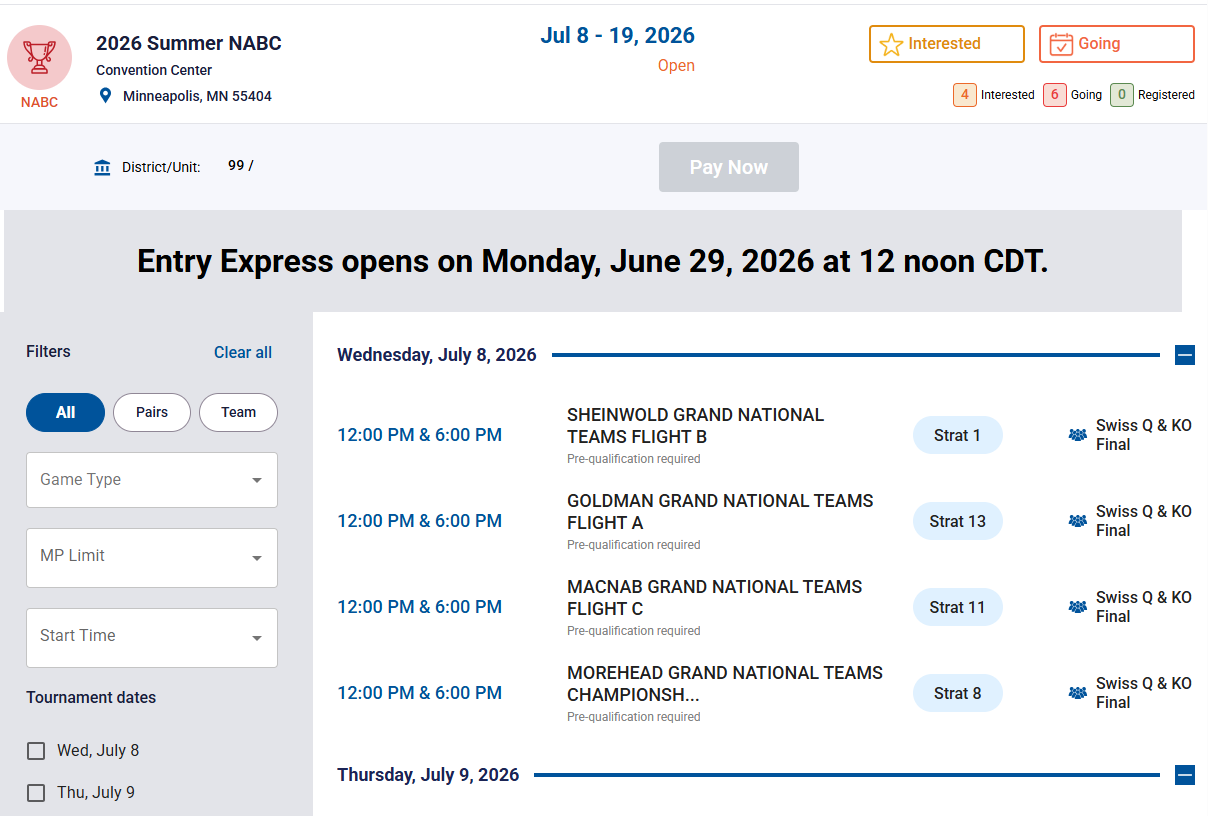
Task: Click the NABC trophy icon
Action: [40, 57]
